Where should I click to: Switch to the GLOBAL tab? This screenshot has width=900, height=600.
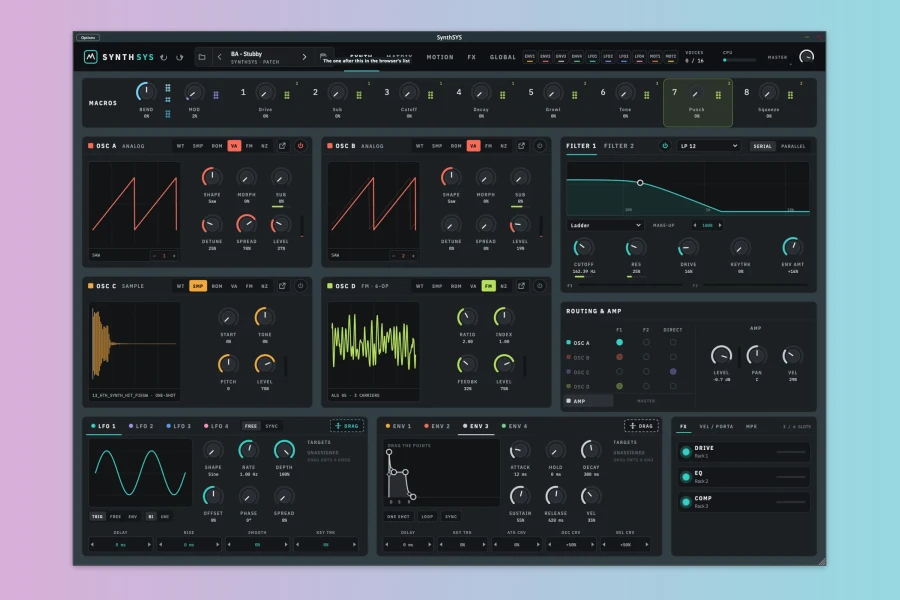tap(503, 57)
